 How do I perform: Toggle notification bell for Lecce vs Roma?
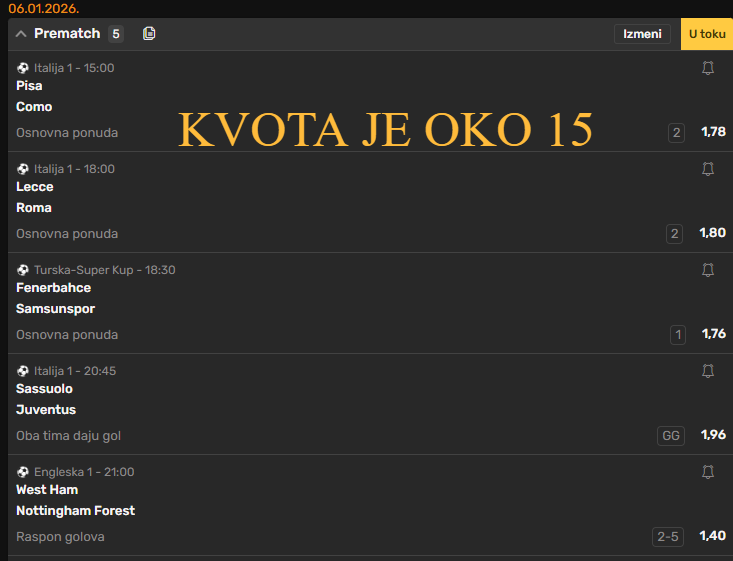[x=708, y=169]
